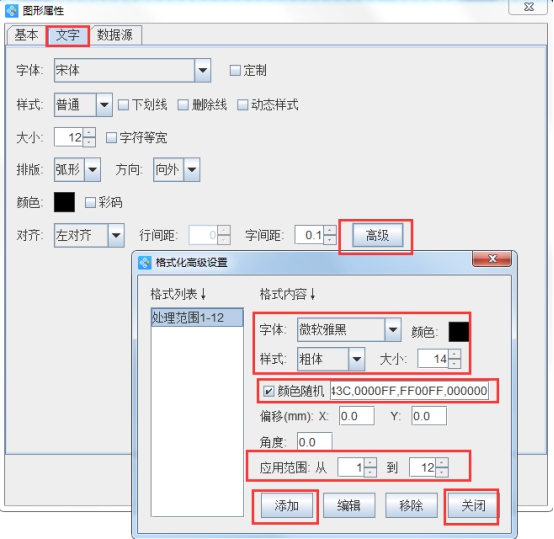Viewport: 554px width, 539px height.
Task: Uncheck the 颜色随机 checkbox
Action: [x=268, y=391]
